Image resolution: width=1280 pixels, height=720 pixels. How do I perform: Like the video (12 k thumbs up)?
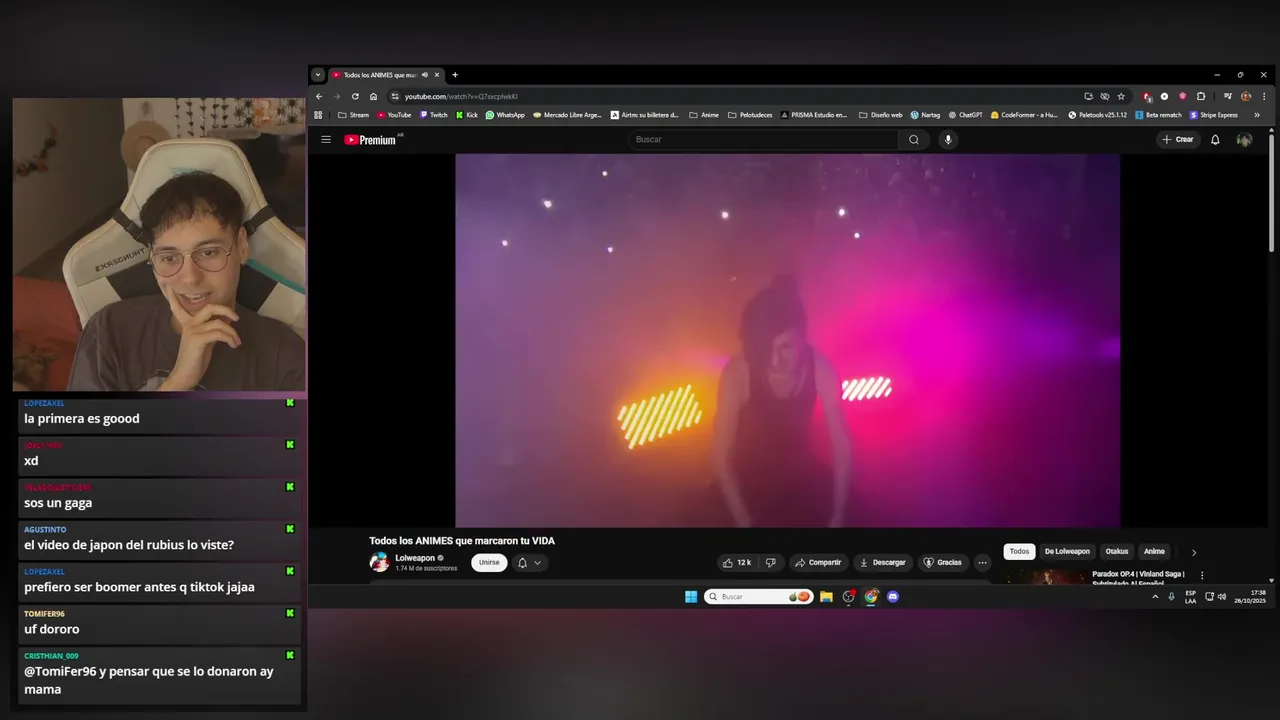(737, 562)
